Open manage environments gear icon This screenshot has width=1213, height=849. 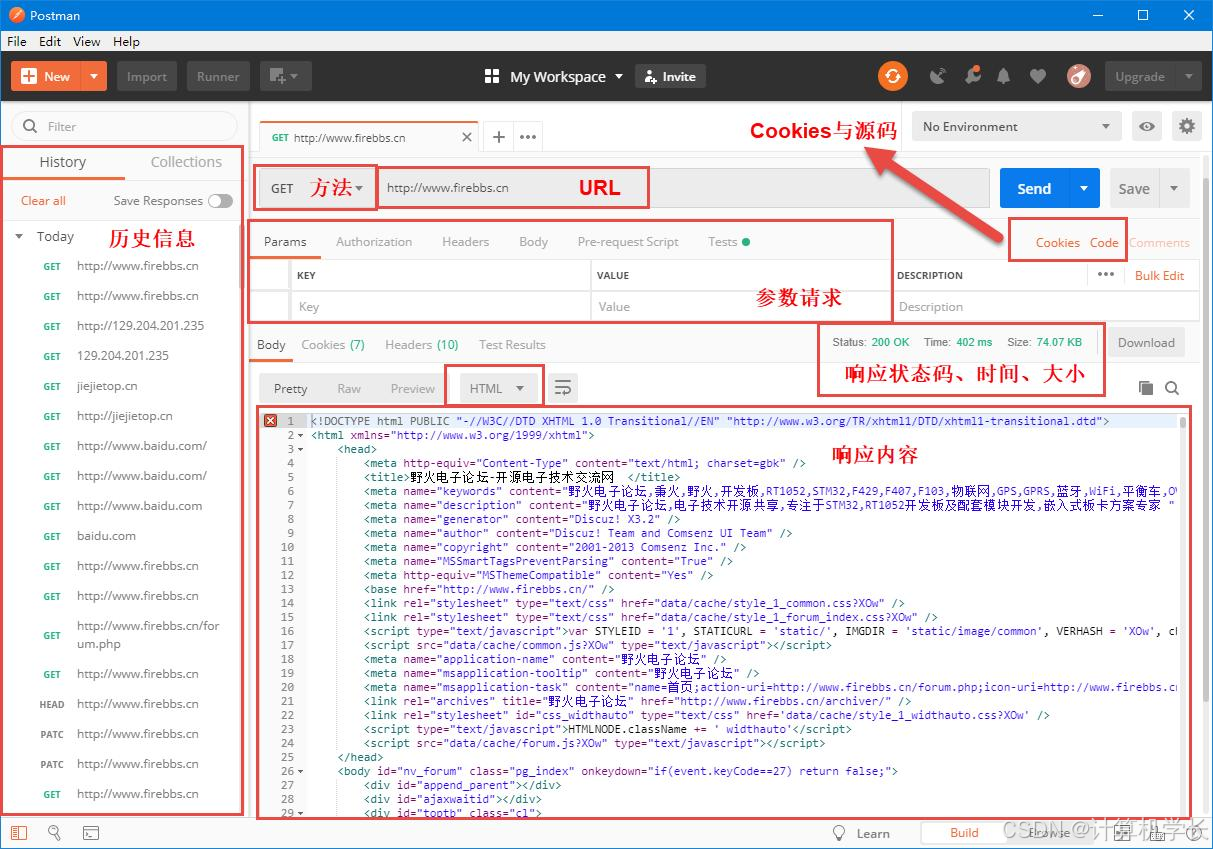point(1187,127)
